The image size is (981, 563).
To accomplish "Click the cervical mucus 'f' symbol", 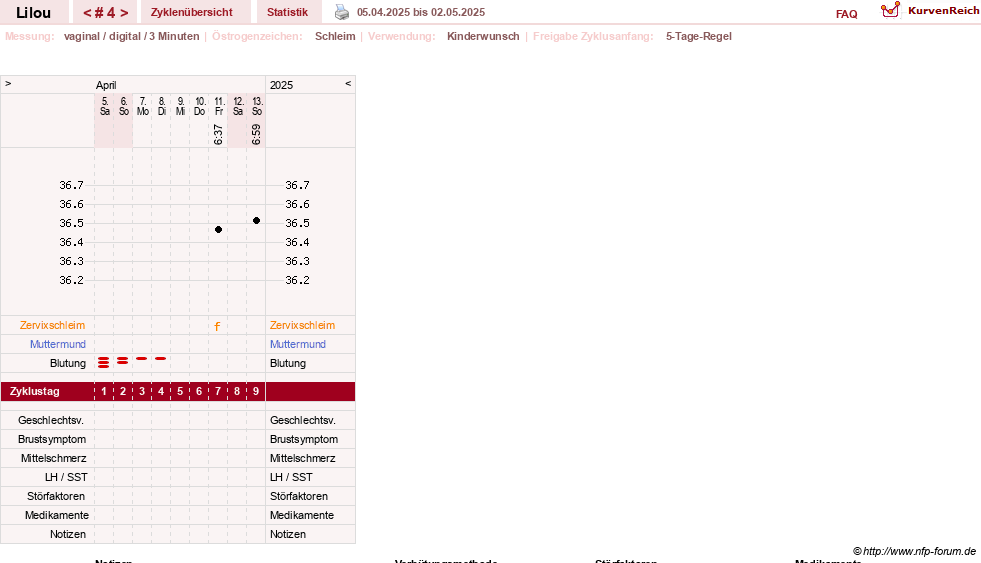I will [217, 326].
